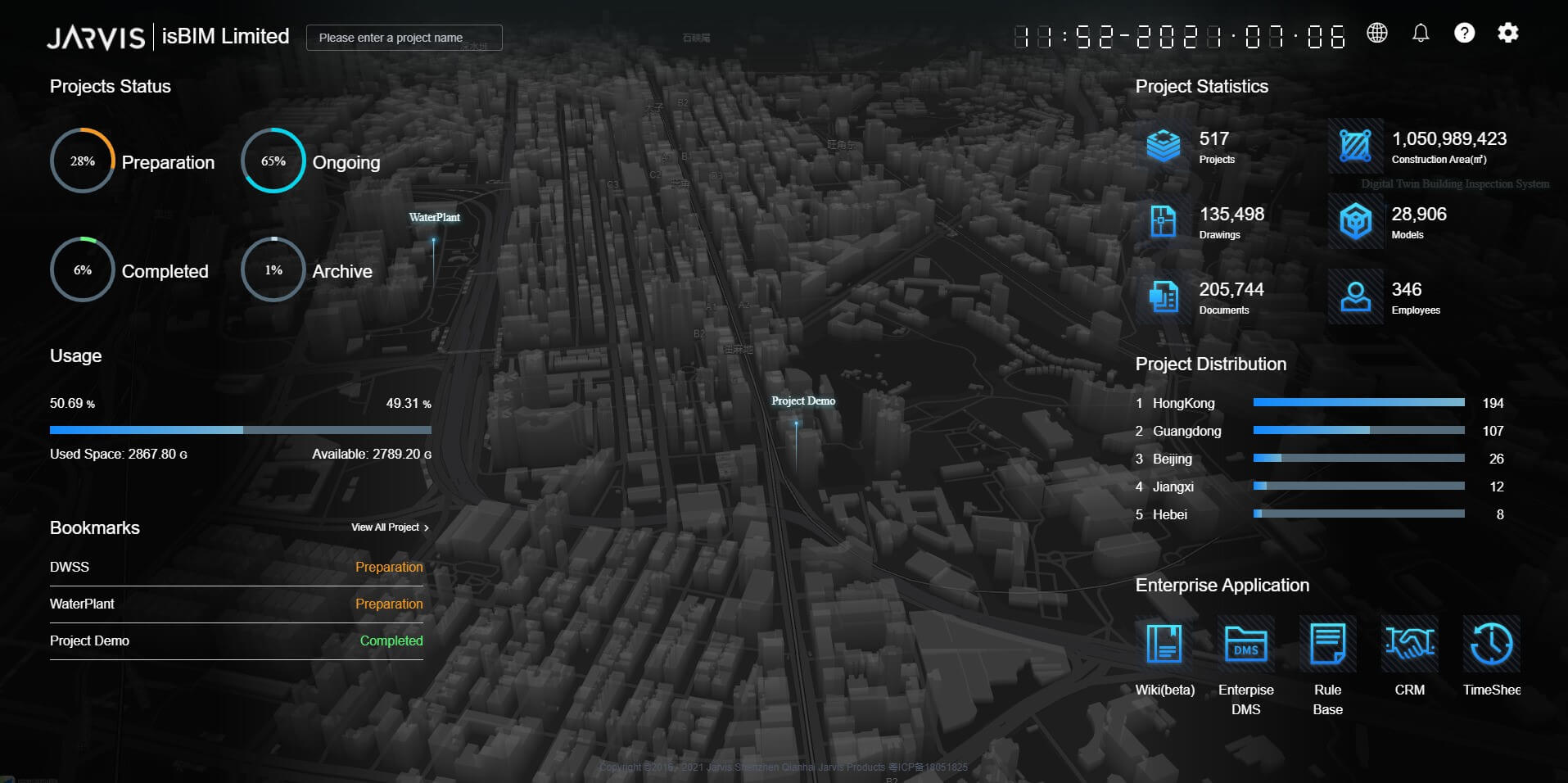The height and width of the screenshot is (783, 1568).
Task: Open help via question mark icon
Action: [x=1464, y=33]
